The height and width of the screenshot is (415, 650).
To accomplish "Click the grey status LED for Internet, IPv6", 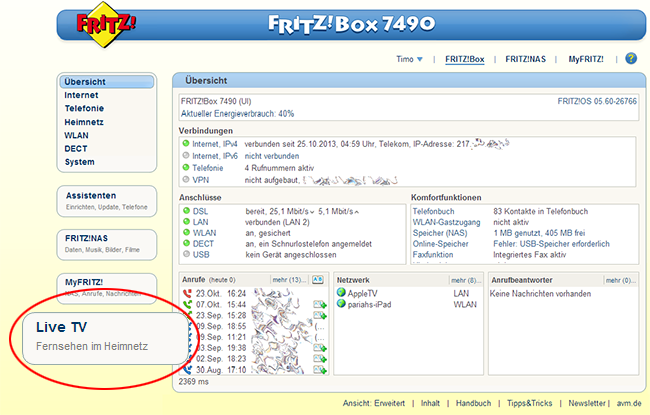I will pyautogui.click(x=186, y=155).
